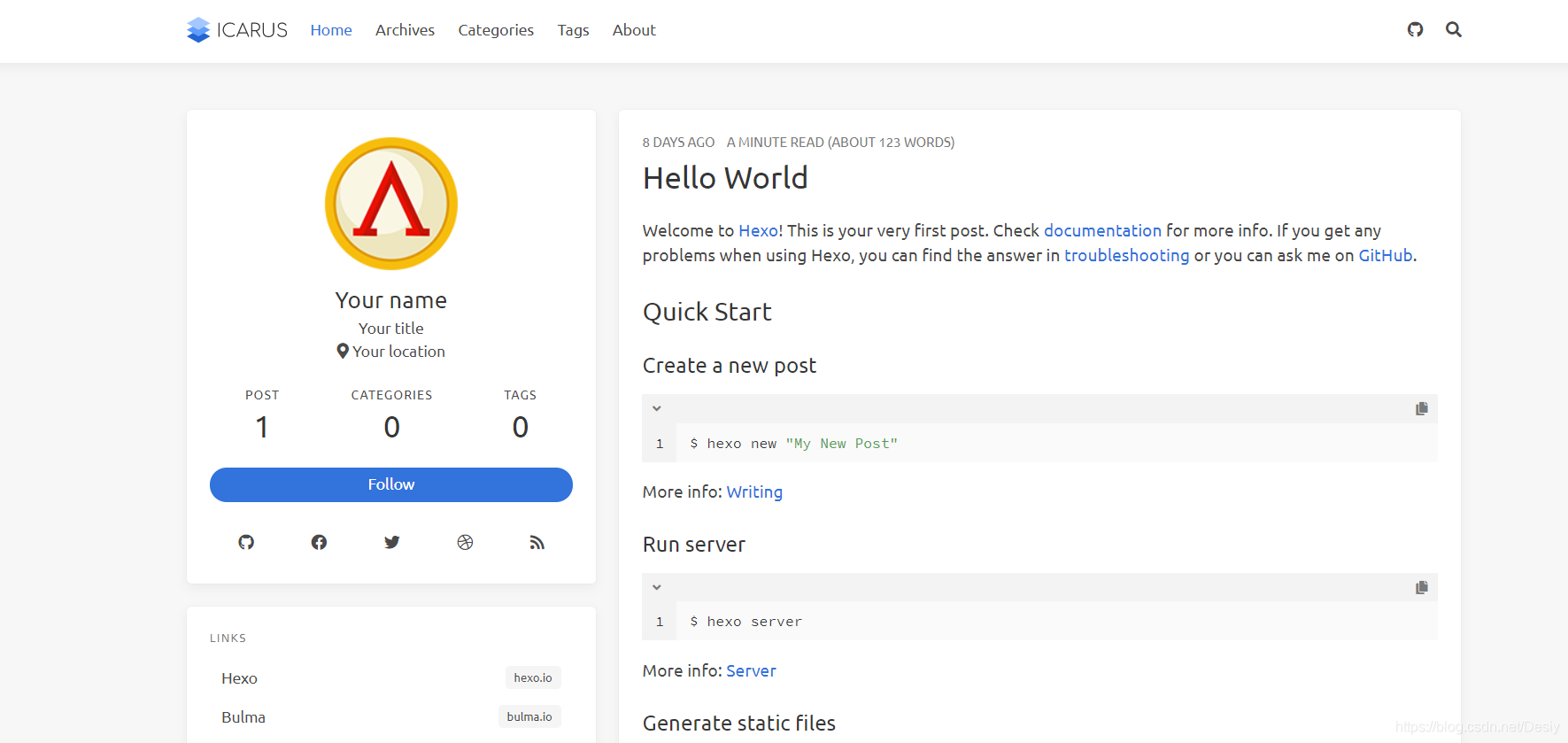This screenshot has height=743, width=1568.
Task: Click the bulma.io tag label
Action: pos(529,716)
